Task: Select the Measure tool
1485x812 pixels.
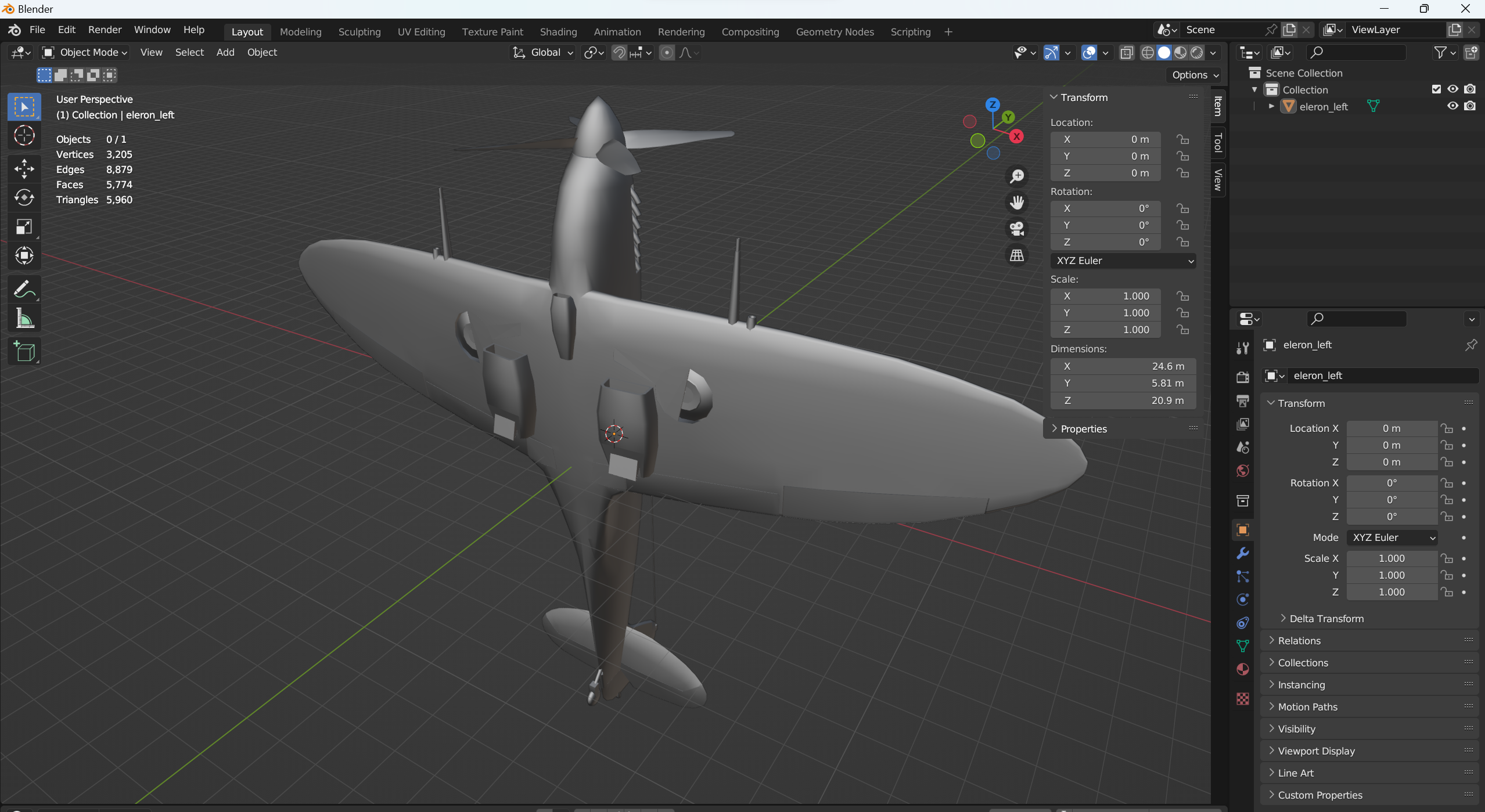Action: coord(24,319)
